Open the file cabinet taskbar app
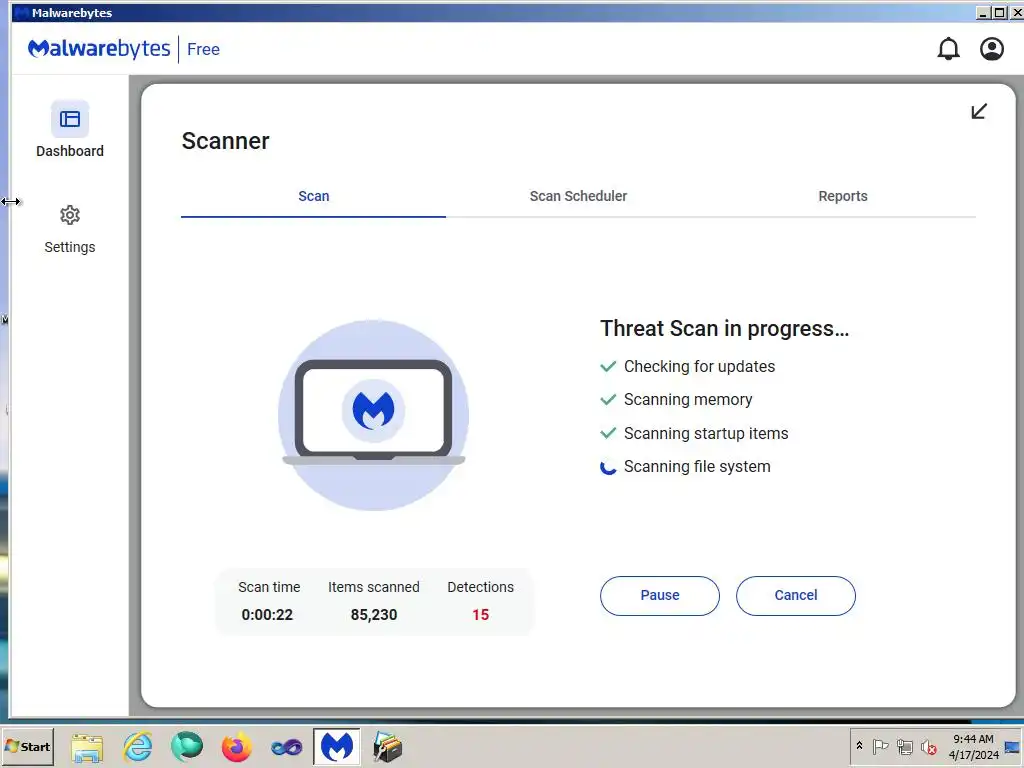This screenshot has width=1024, height=768. (x=387, y=747)
